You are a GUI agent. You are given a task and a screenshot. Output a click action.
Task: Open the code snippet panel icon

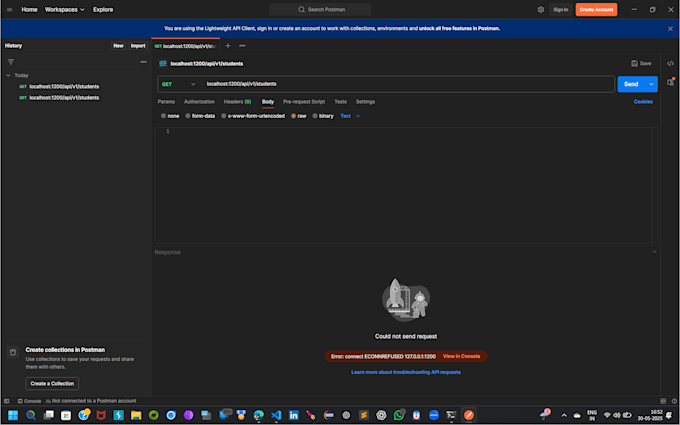coord(670,63)
